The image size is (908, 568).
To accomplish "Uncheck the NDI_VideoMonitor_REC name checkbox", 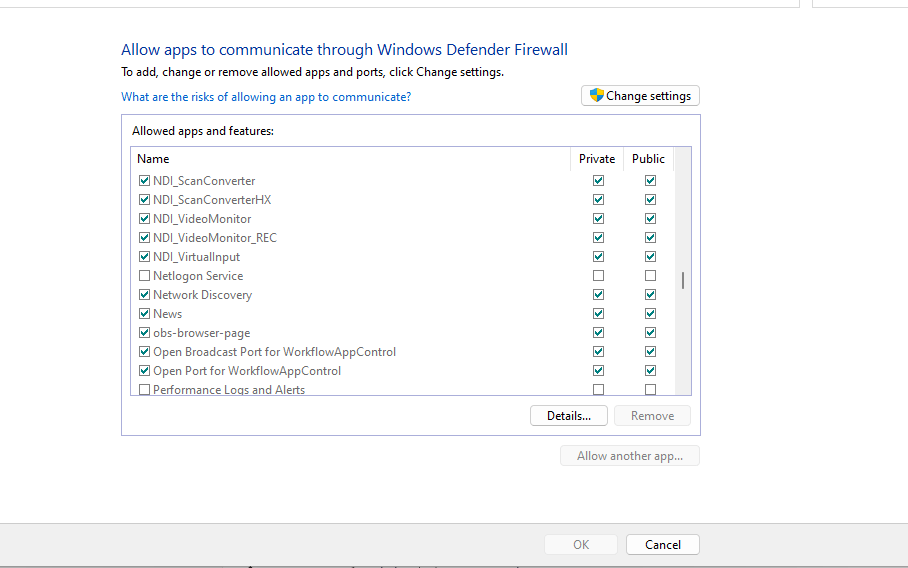I will click(144, 238).
